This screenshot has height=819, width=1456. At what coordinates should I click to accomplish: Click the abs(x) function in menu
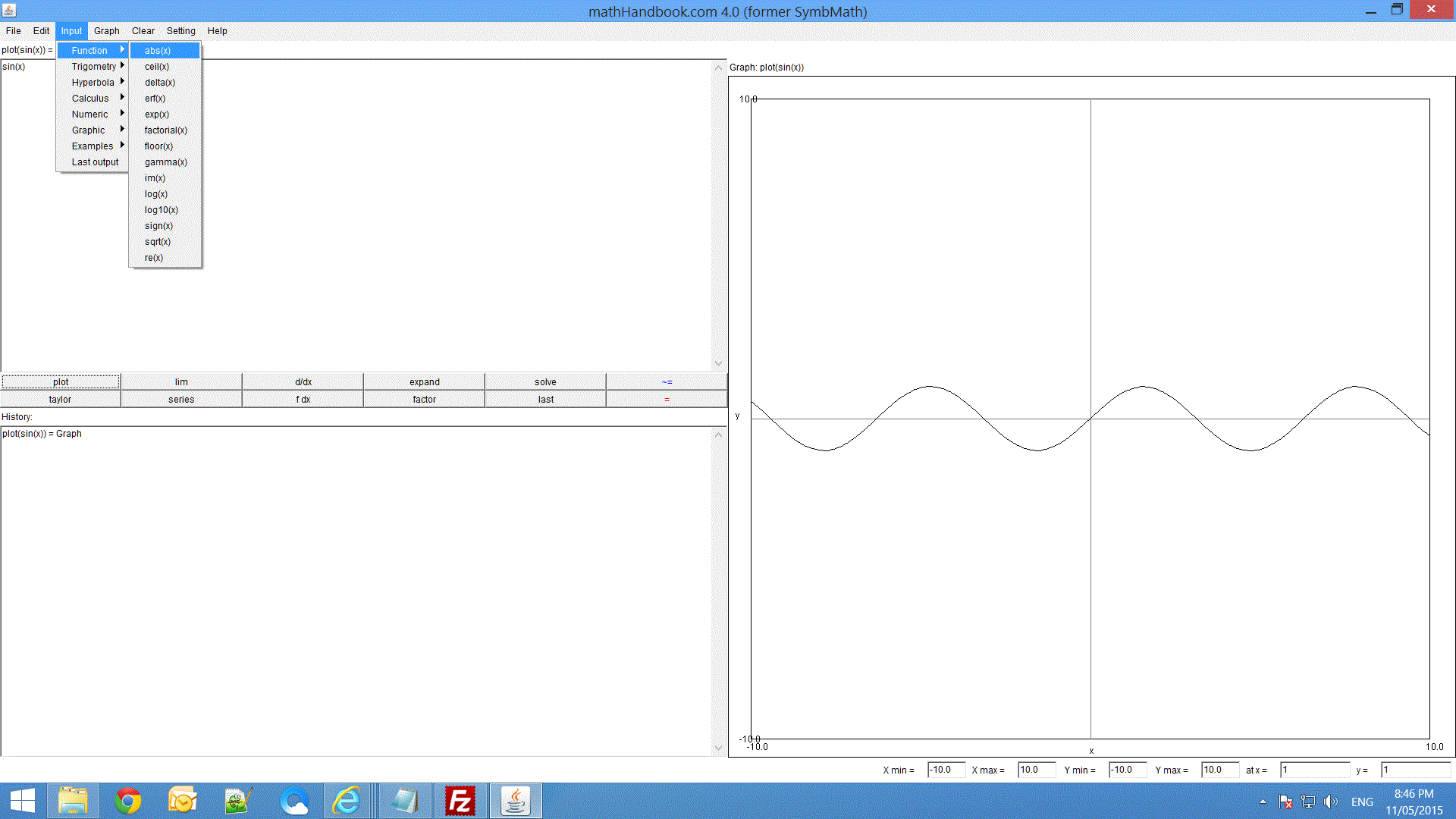coord(156,50)
